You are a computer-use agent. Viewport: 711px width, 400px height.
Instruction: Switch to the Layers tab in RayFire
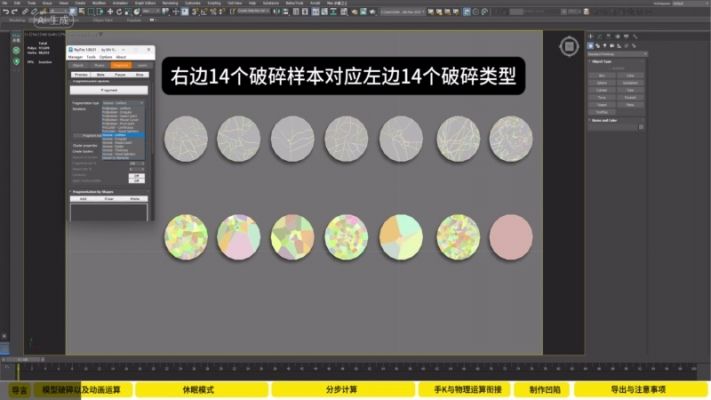coord(142,65)
